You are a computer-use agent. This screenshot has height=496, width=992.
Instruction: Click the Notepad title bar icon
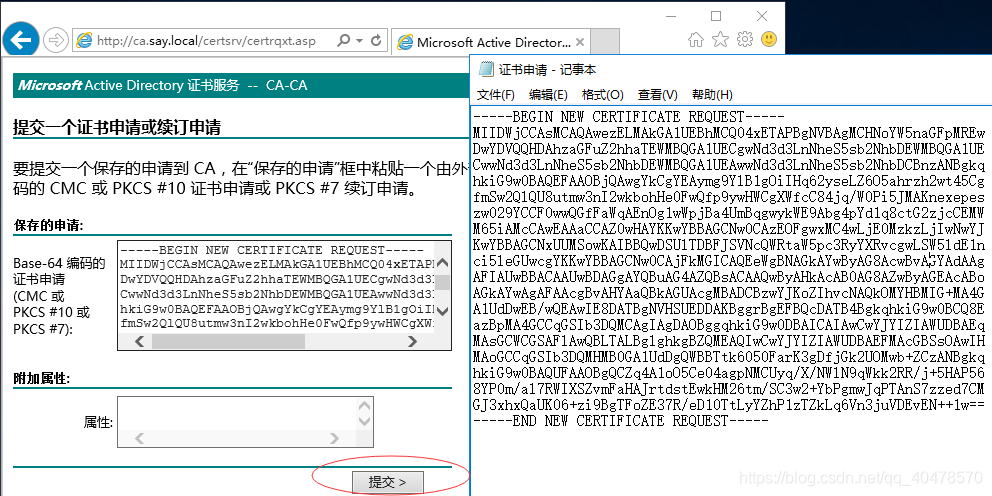(x=486, y=69)
